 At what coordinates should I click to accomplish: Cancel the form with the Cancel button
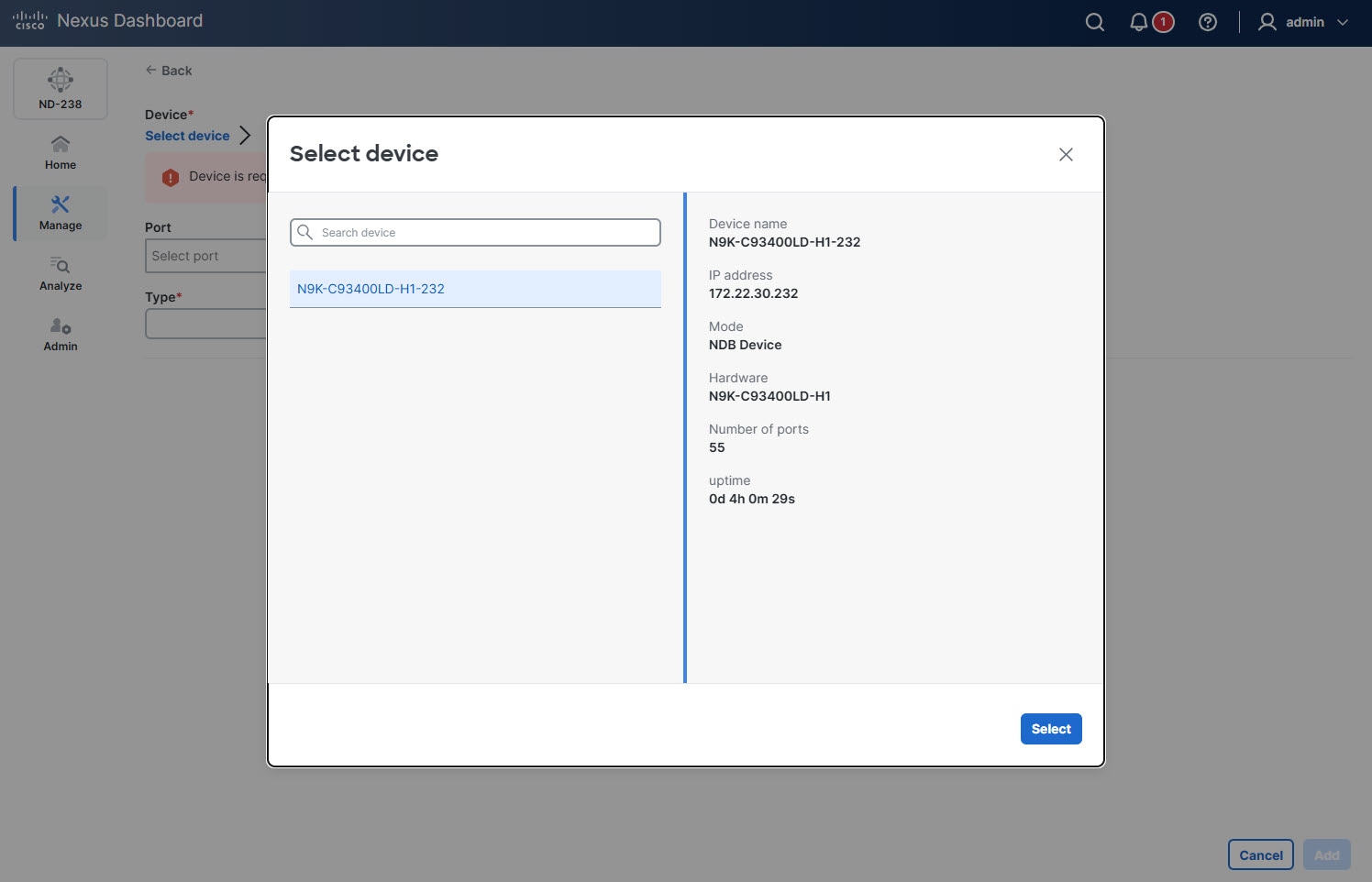point(1260,854)
